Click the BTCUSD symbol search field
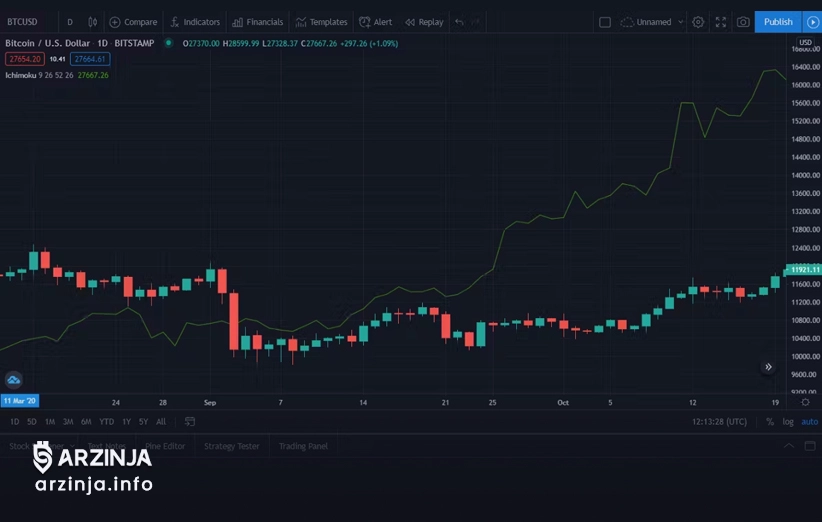Viewport: 822px width, 522px height. click(x=23, y=22)
